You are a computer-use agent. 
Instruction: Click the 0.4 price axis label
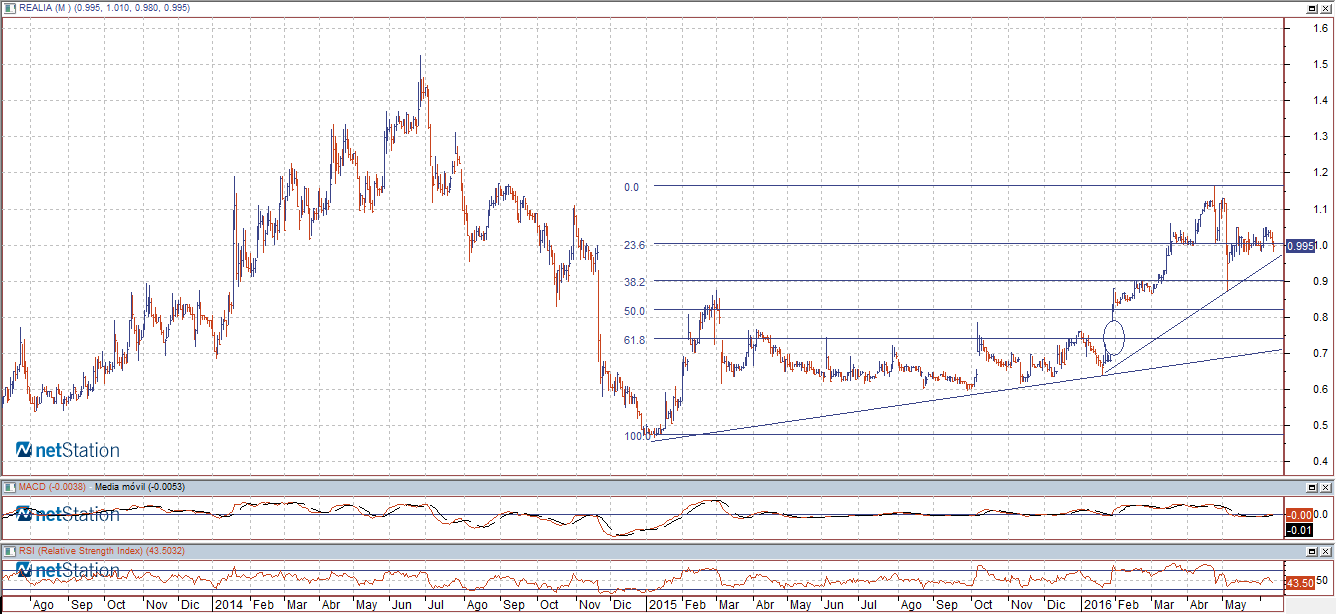coord(1320,462)
